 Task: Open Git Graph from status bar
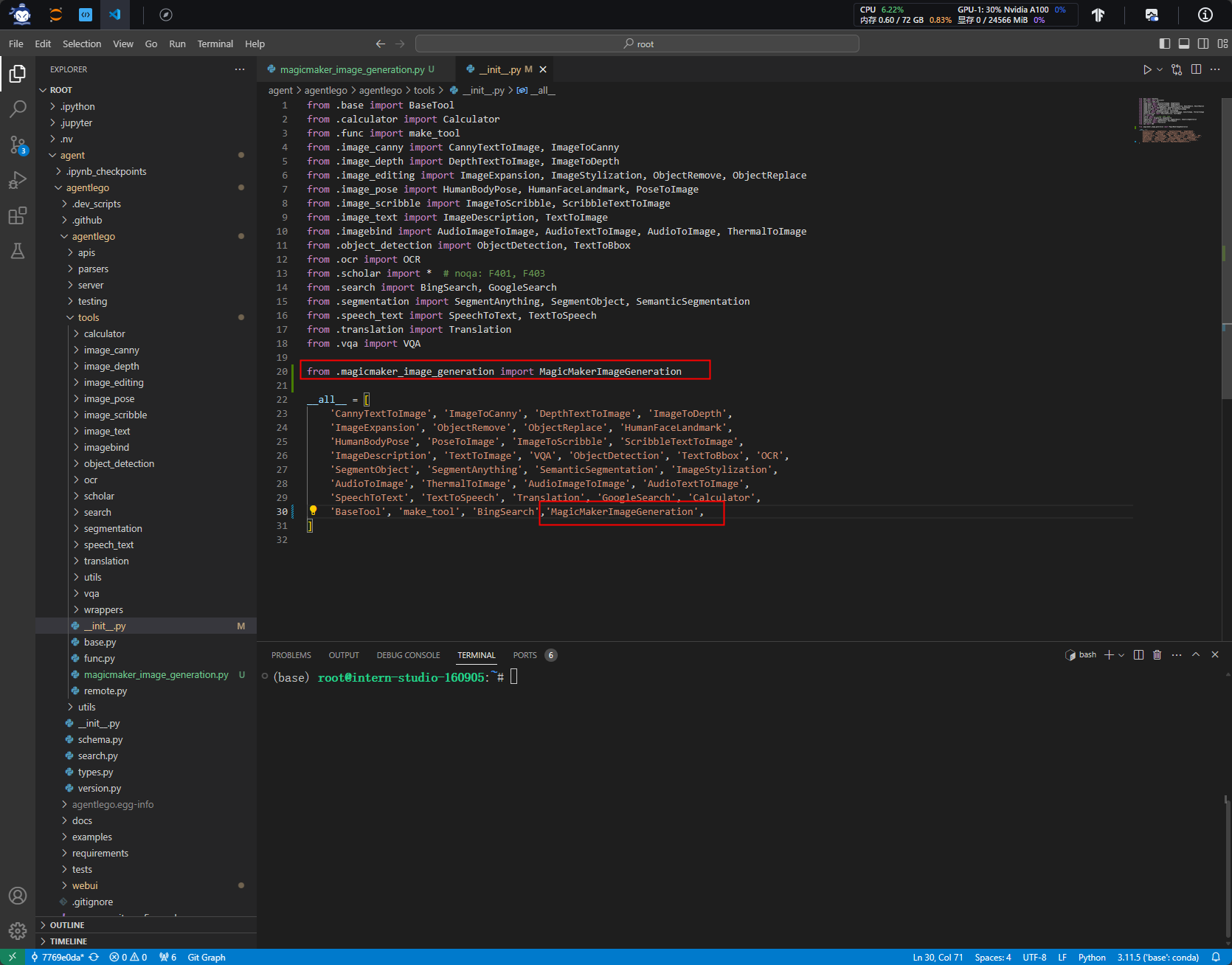(207, 957)
